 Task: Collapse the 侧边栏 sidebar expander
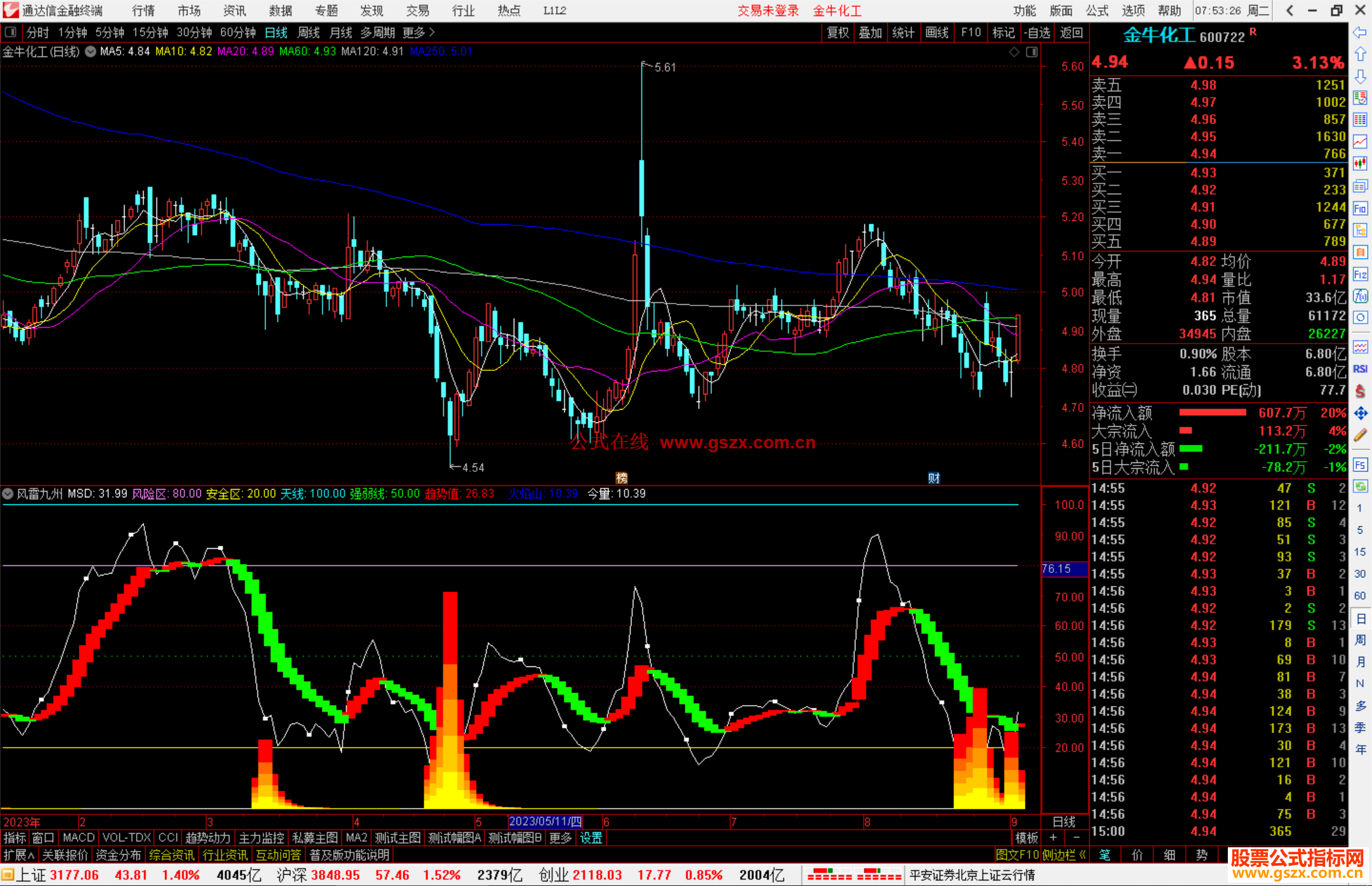pyautogui.click(x=1063, y=855)
